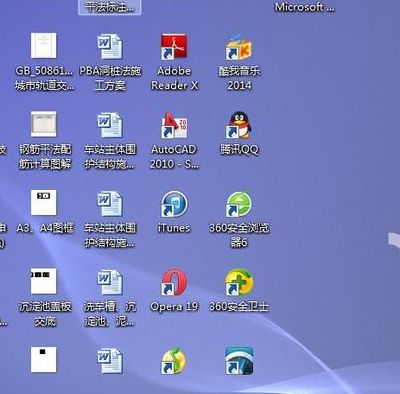Click the Microsoft label at the top
The height and width of the screenshot is (394, 400).
click(304, 7)
